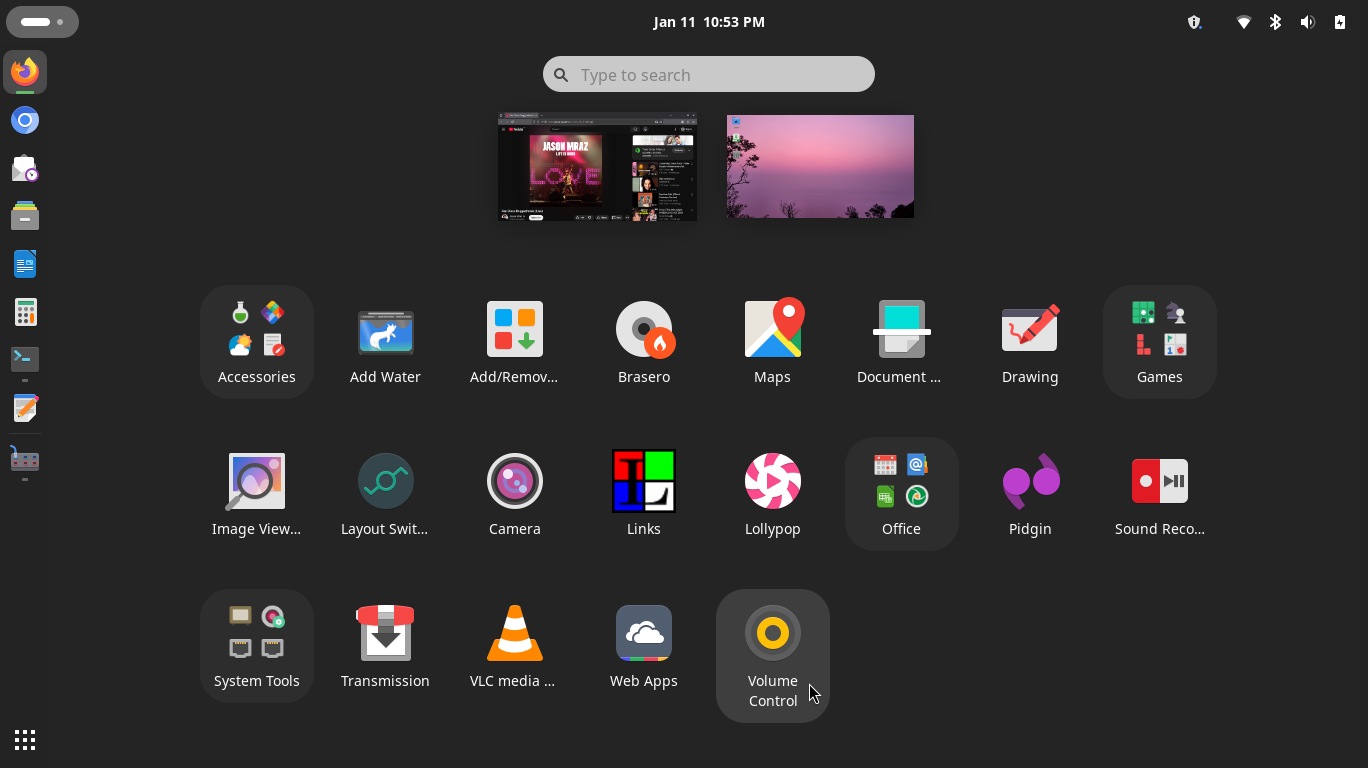Expand the Games app folder
1368x768 pixels.
tap(1159, 340)
